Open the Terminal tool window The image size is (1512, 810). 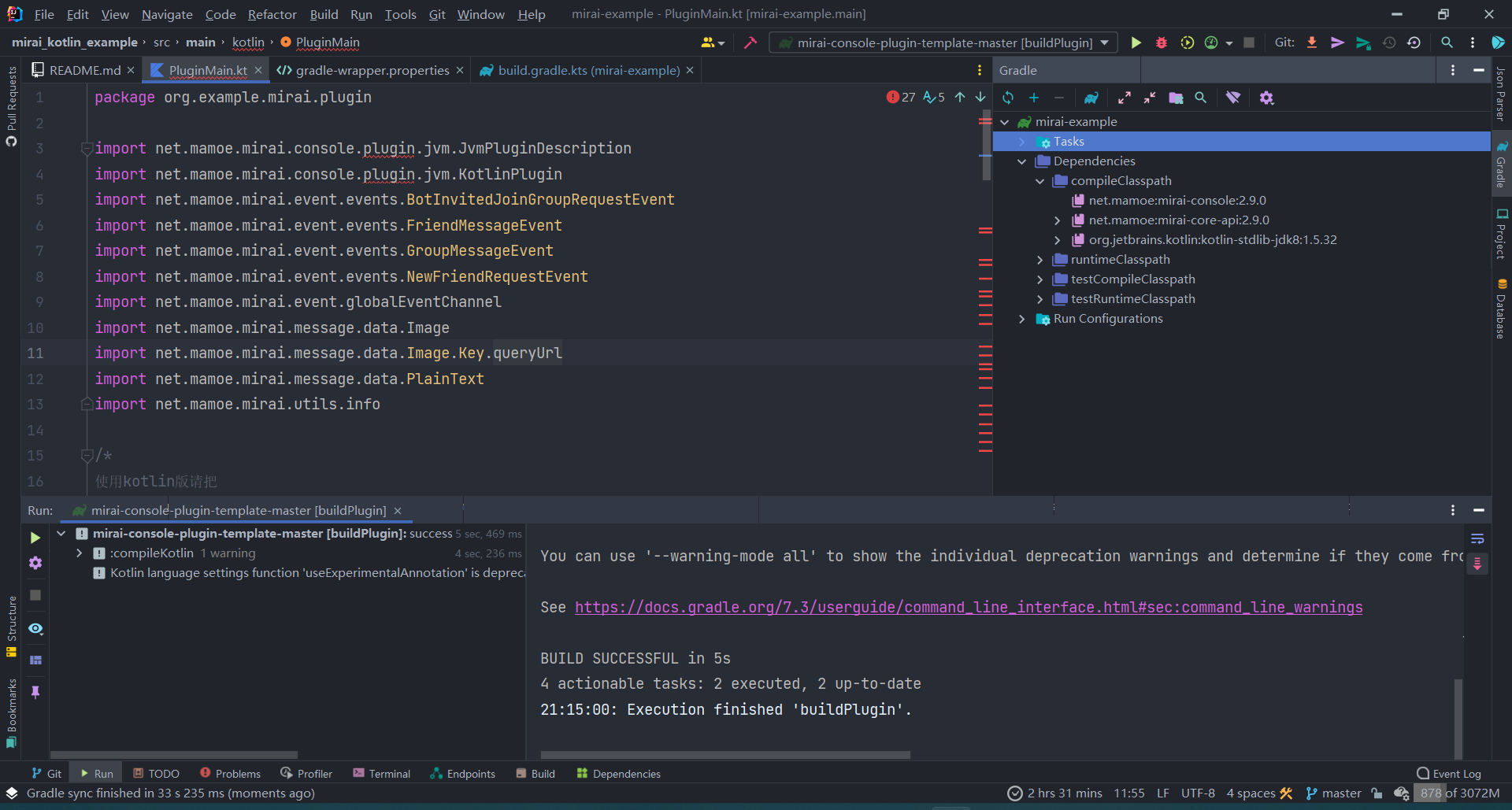(381, 774)
